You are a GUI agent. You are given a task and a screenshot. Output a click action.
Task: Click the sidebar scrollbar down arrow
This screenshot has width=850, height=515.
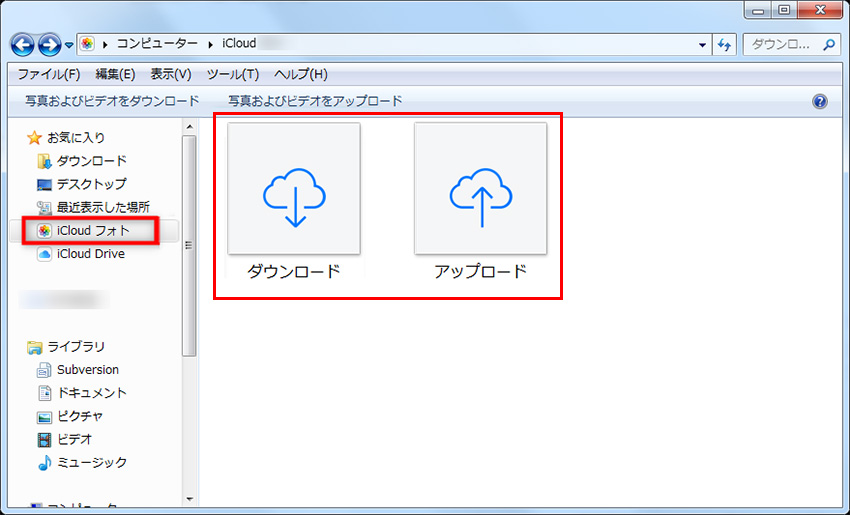pos(189,499)
